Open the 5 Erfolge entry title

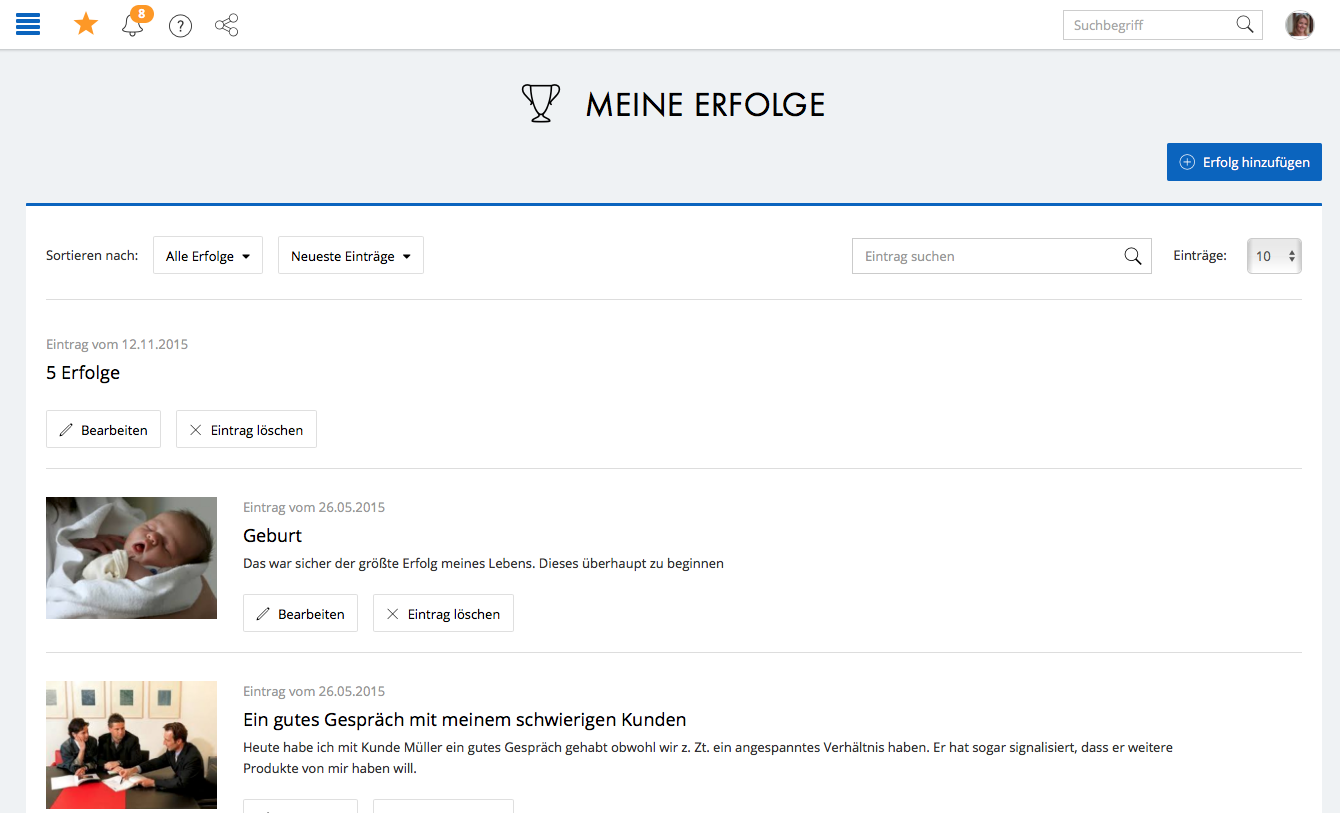[83, 373]
